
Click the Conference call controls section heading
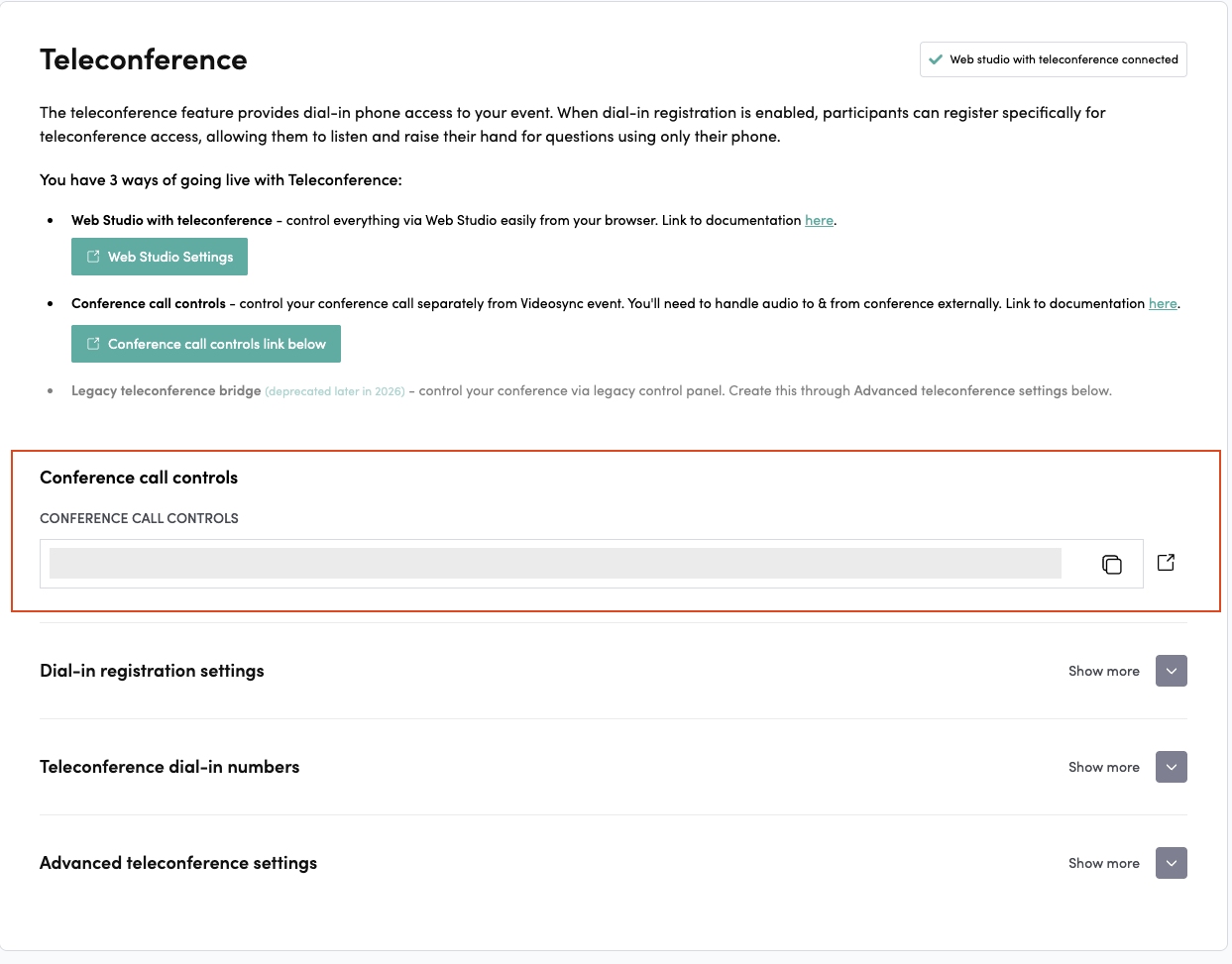pos(139,477)
